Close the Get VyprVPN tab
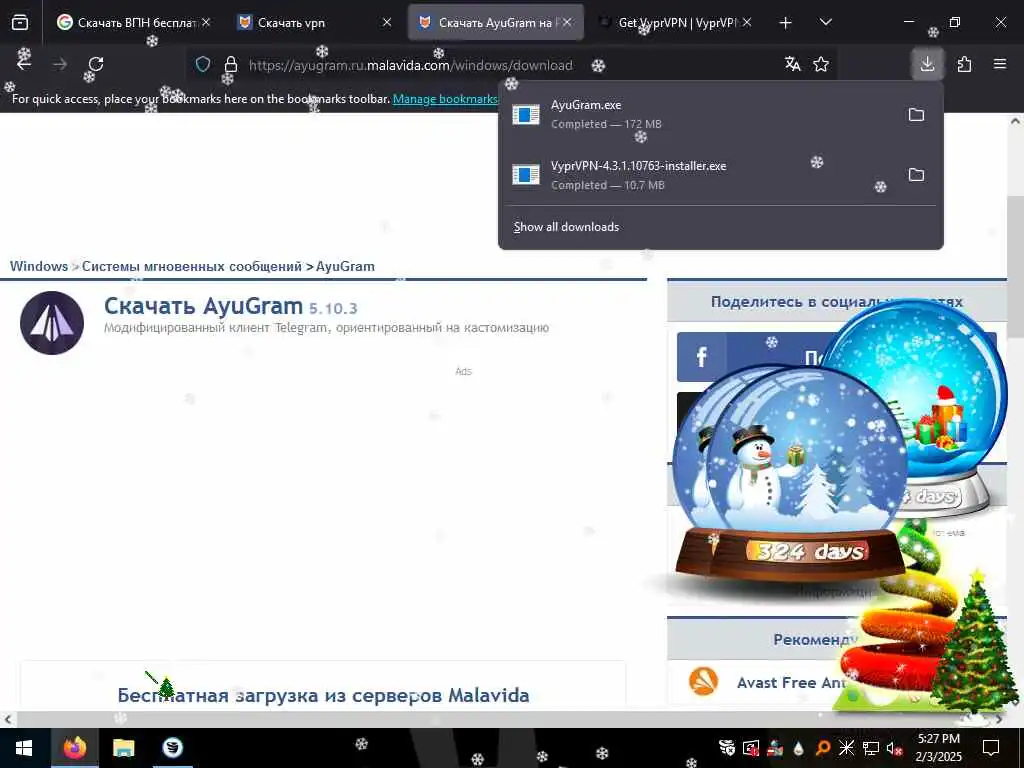The height and width of the screenshot is (768, 1024). (747, 22)
